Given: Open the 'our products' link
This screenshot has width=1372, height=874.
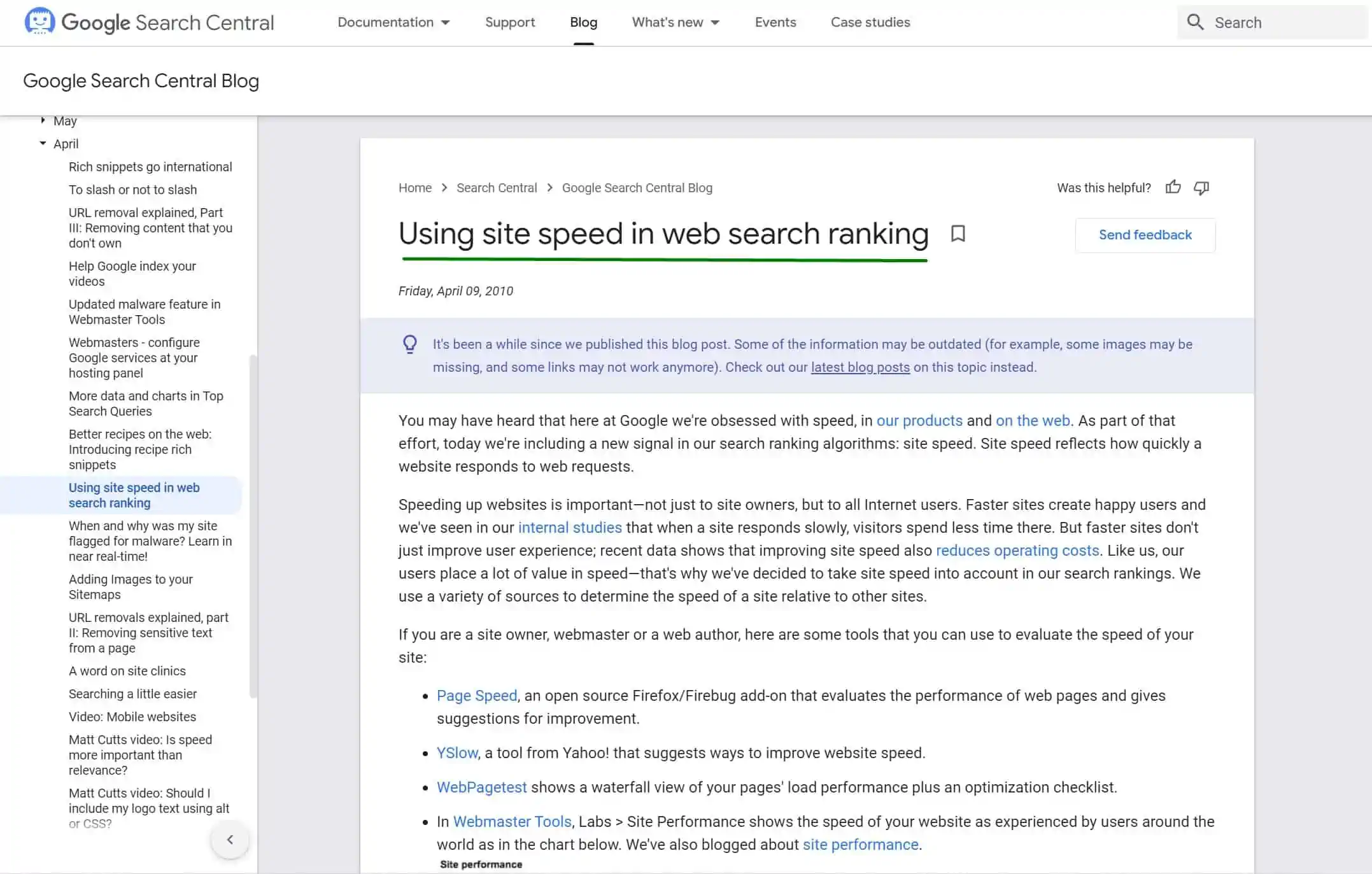Looking at the screenshot, I should tap(919, 421).
